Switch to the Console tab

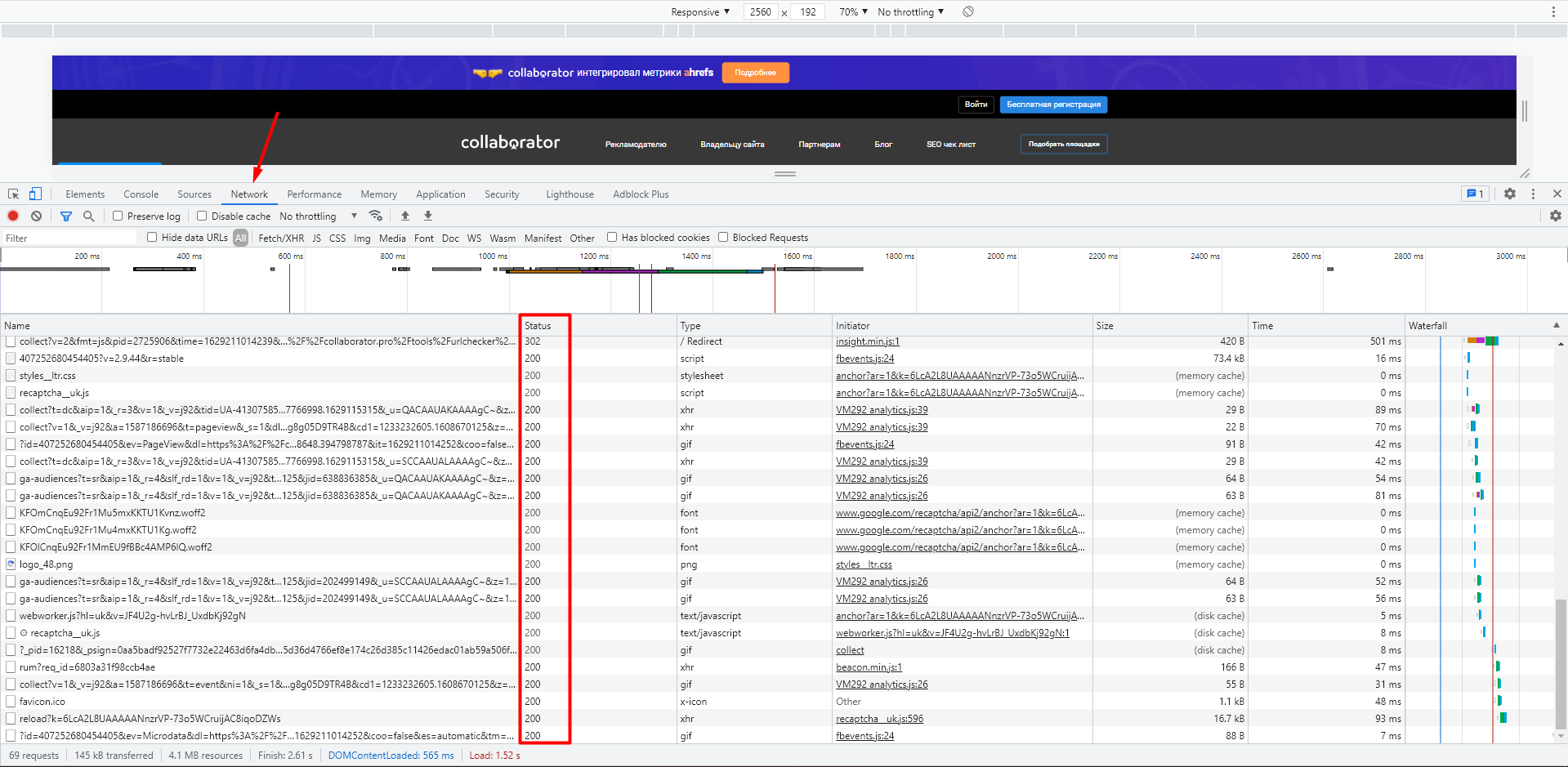tap(141, 194)
